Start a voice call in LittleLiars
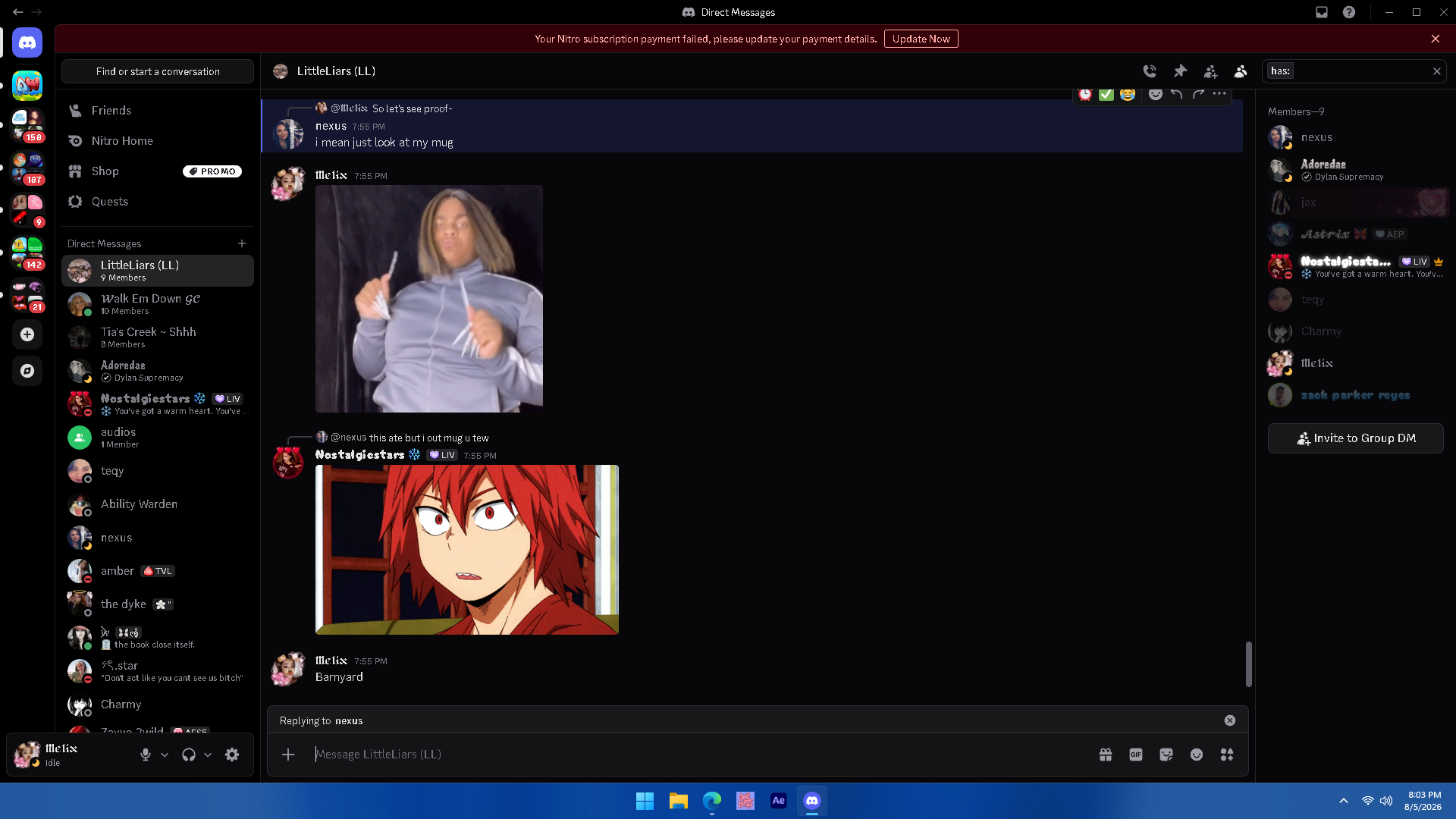 click(x=1150, y=71)
